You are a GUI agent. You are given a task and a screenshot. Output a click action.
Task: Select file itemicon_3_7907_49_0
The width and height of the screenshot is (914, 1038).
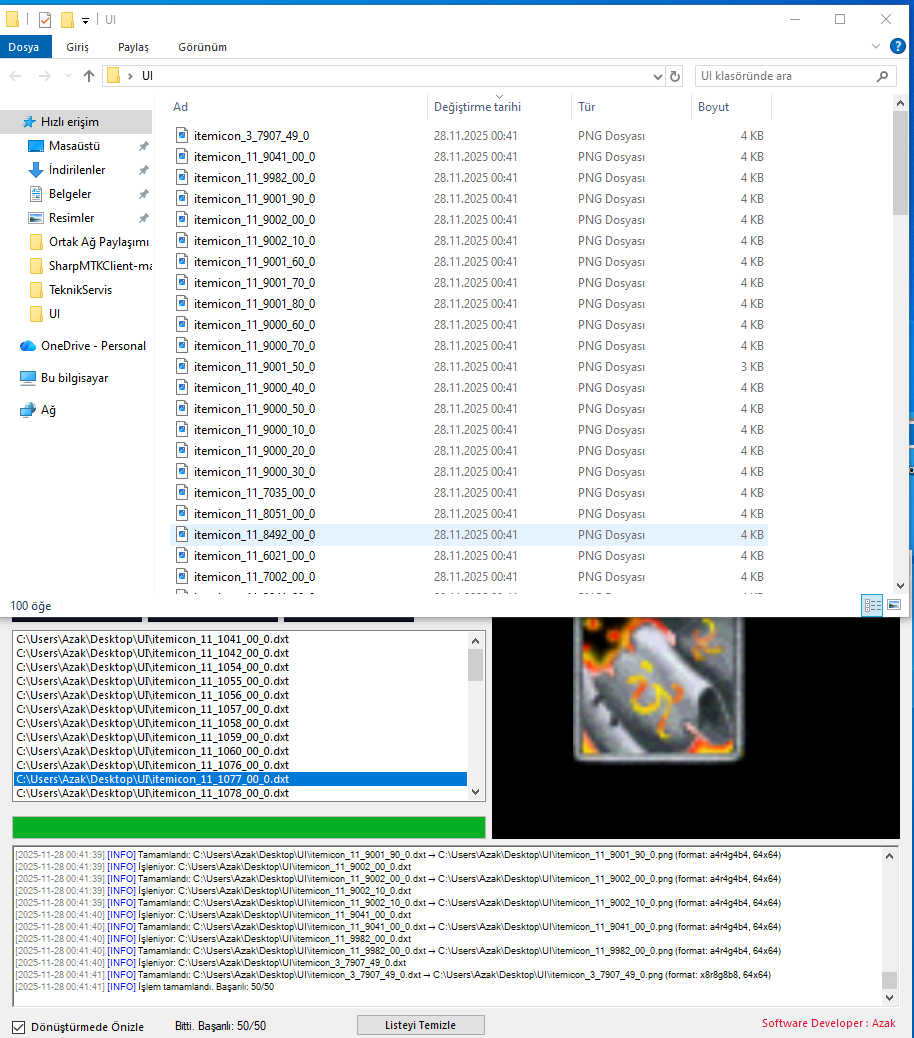coord(251,136)
